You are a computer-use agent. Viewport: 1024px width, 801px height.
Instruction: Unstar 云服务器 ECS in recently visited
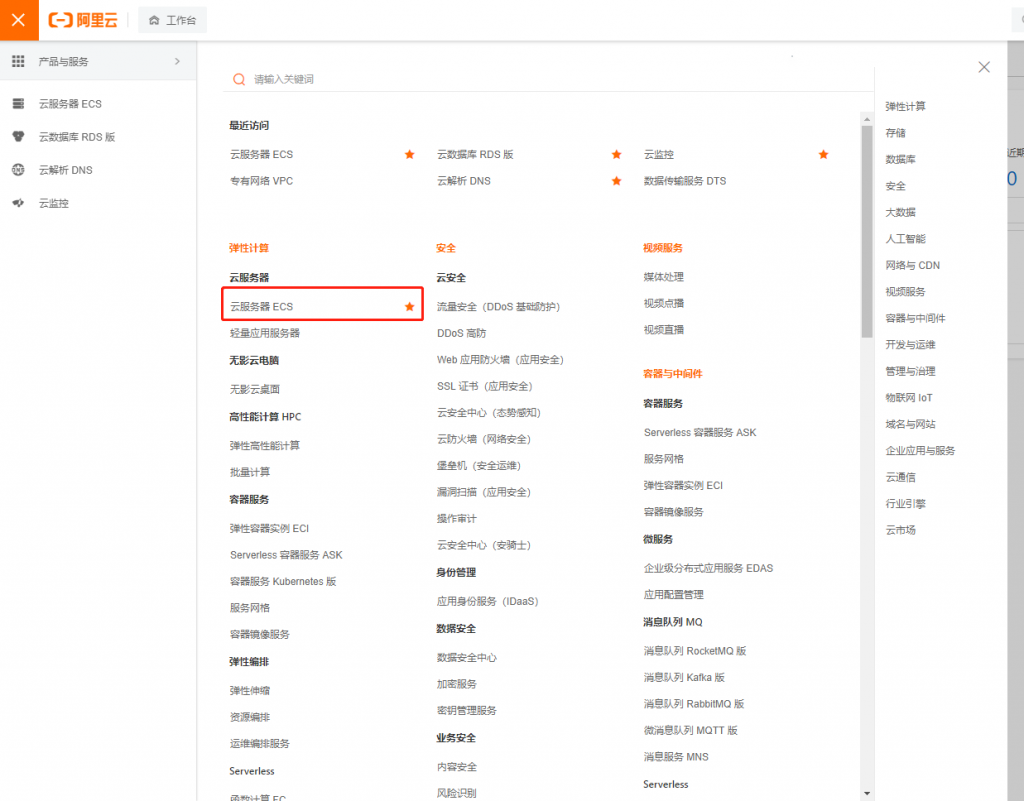coord(409,155)
